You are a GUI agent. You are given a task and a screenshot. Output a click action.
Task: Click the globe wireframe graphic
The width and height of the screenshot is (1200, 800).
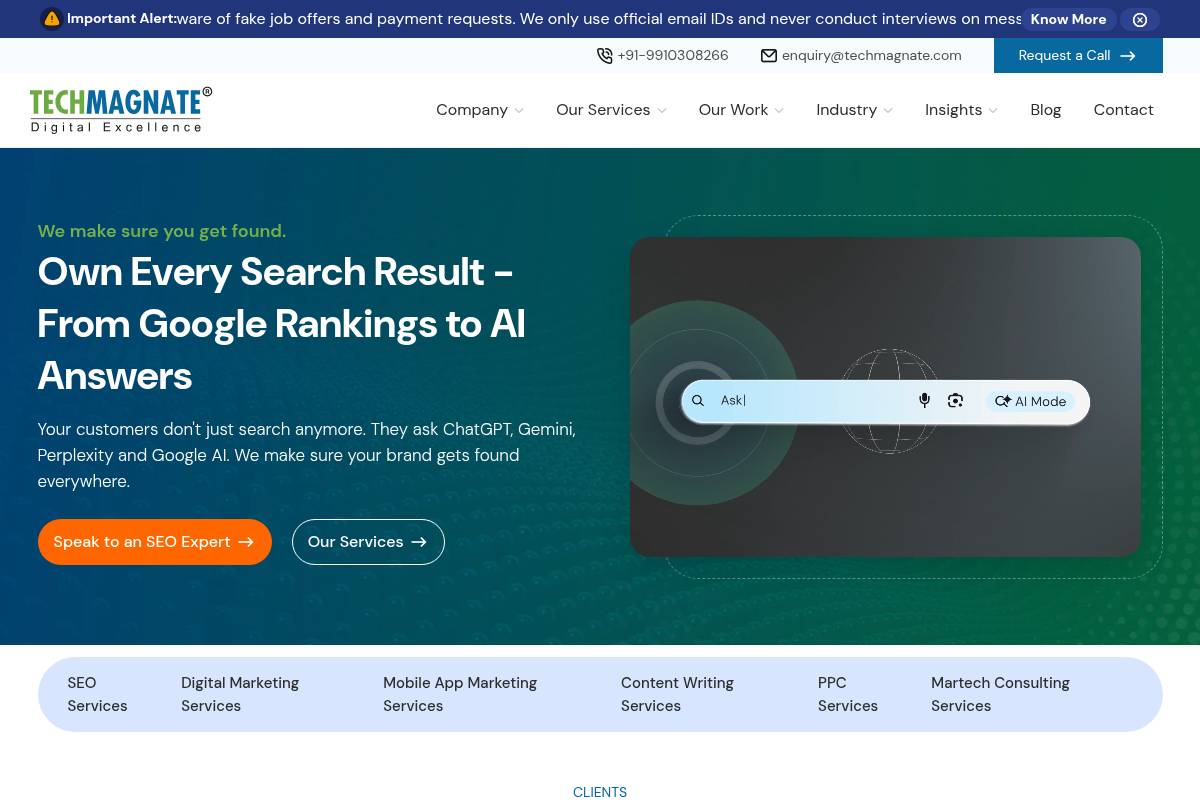click(889, 401)
